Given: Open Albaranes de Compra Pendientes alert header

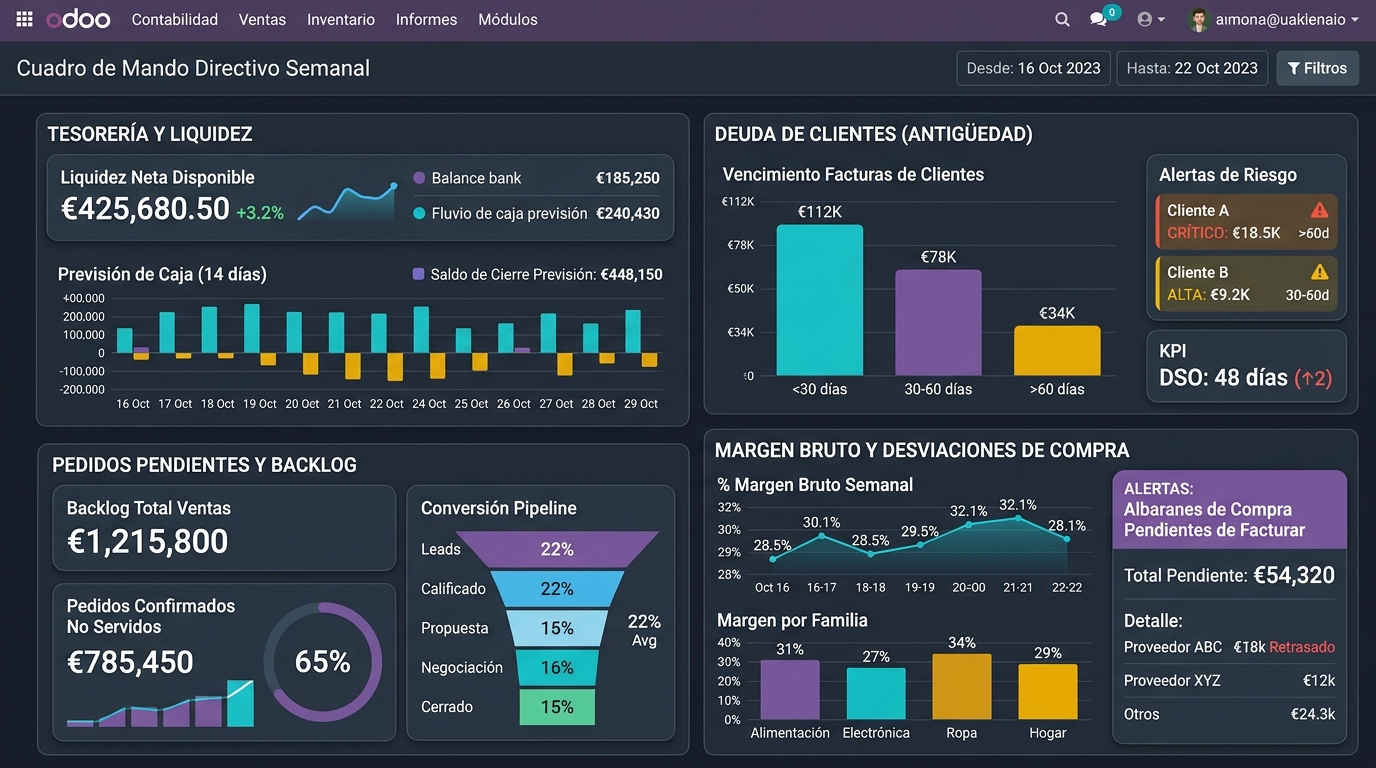Looking at the screenshot, I should tap(1229, 509).
